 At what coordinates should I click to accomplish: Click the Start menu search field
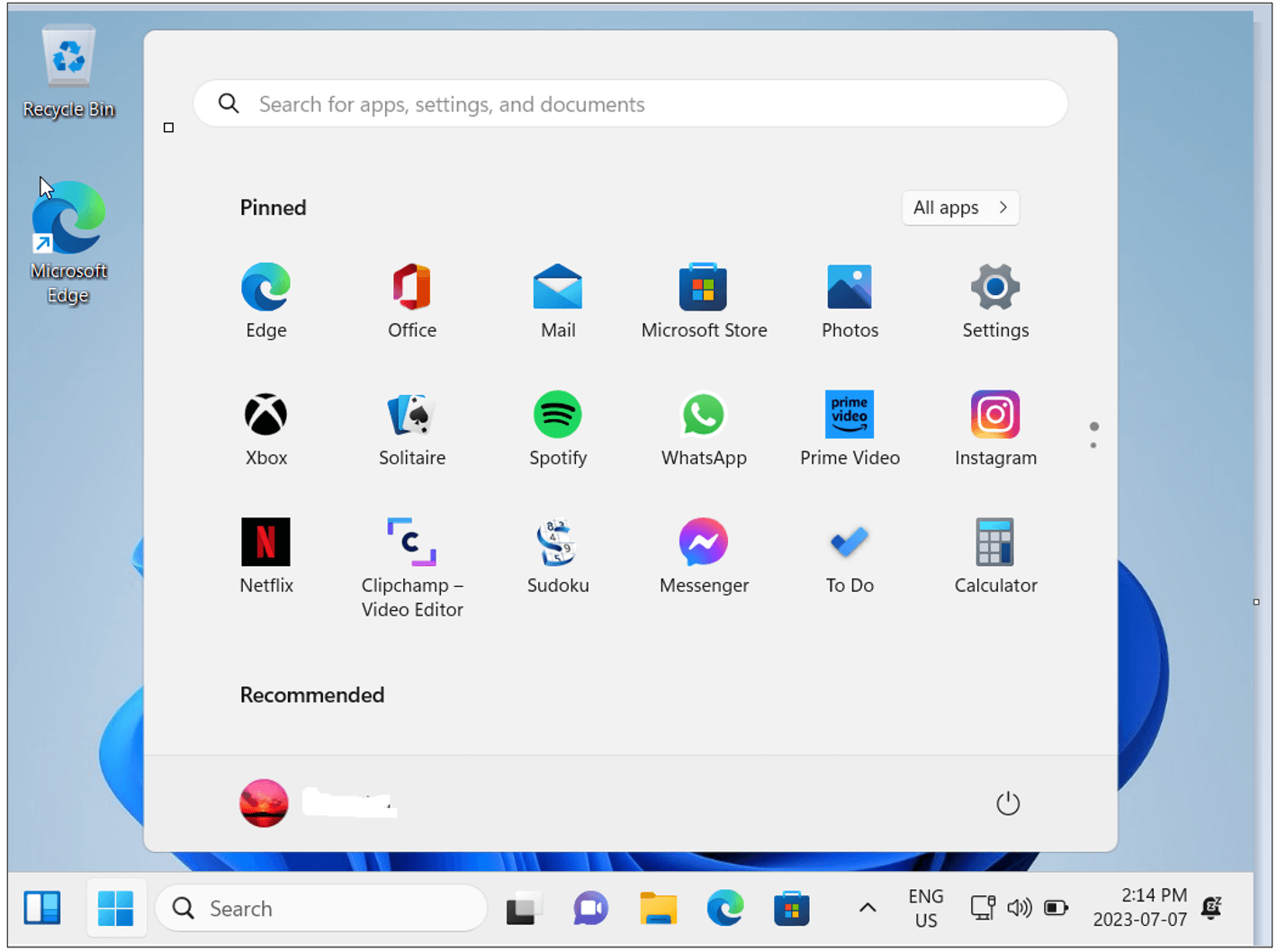click(630, 104)
